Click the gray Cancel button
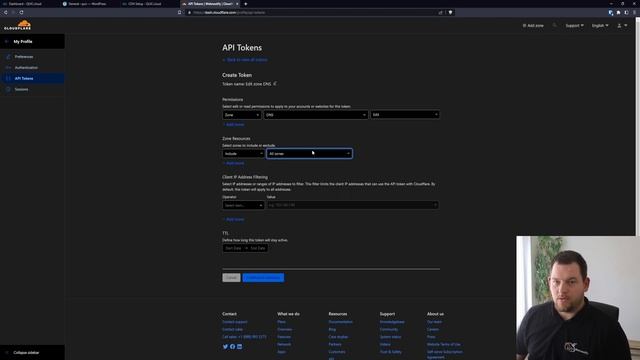This screenshot has height=360, width=640. [x=231, y=278]
